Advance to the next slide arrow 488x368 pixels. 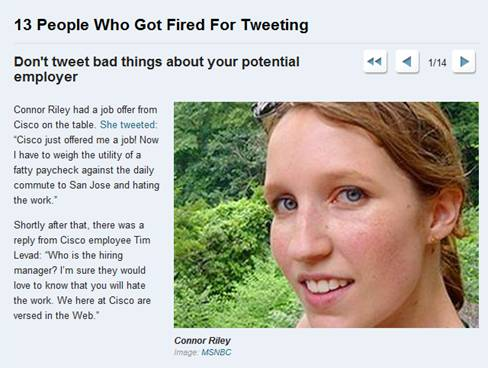coord(464,62)
